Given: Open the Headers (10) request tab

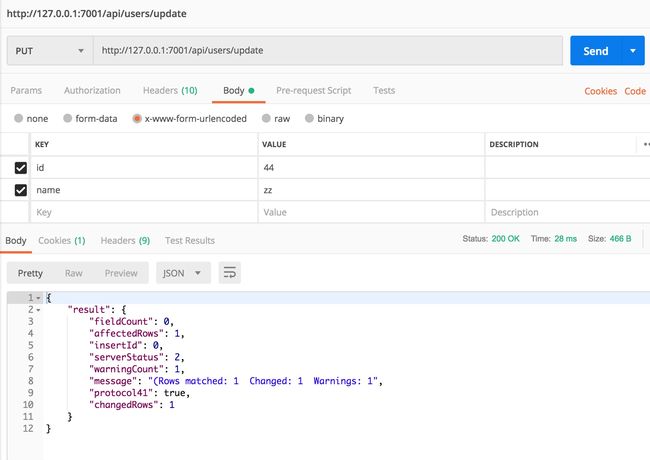Looking at the screenshot, I should click(x=170, y=90).
